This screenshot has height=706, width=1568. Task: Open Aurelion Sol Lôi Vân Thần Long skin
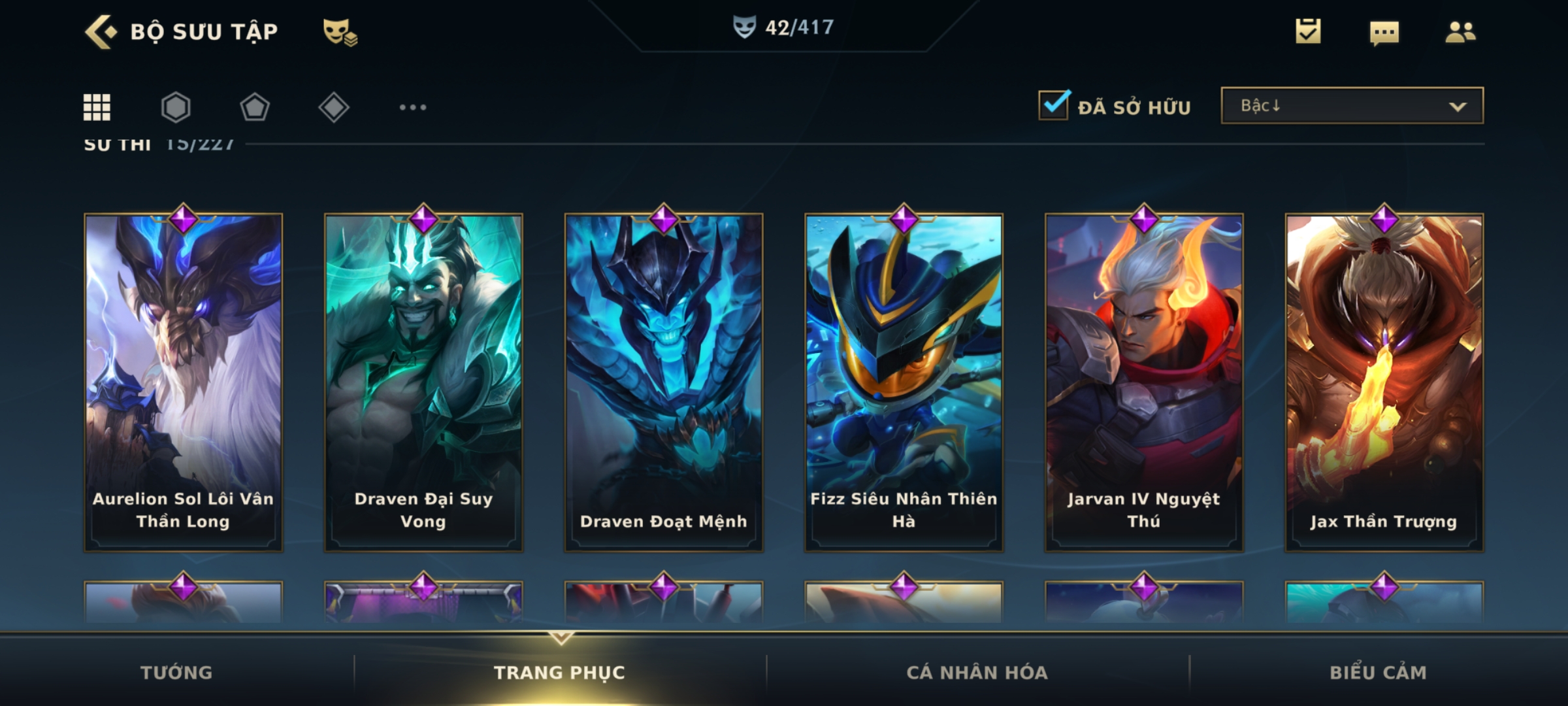pos(184,382)
